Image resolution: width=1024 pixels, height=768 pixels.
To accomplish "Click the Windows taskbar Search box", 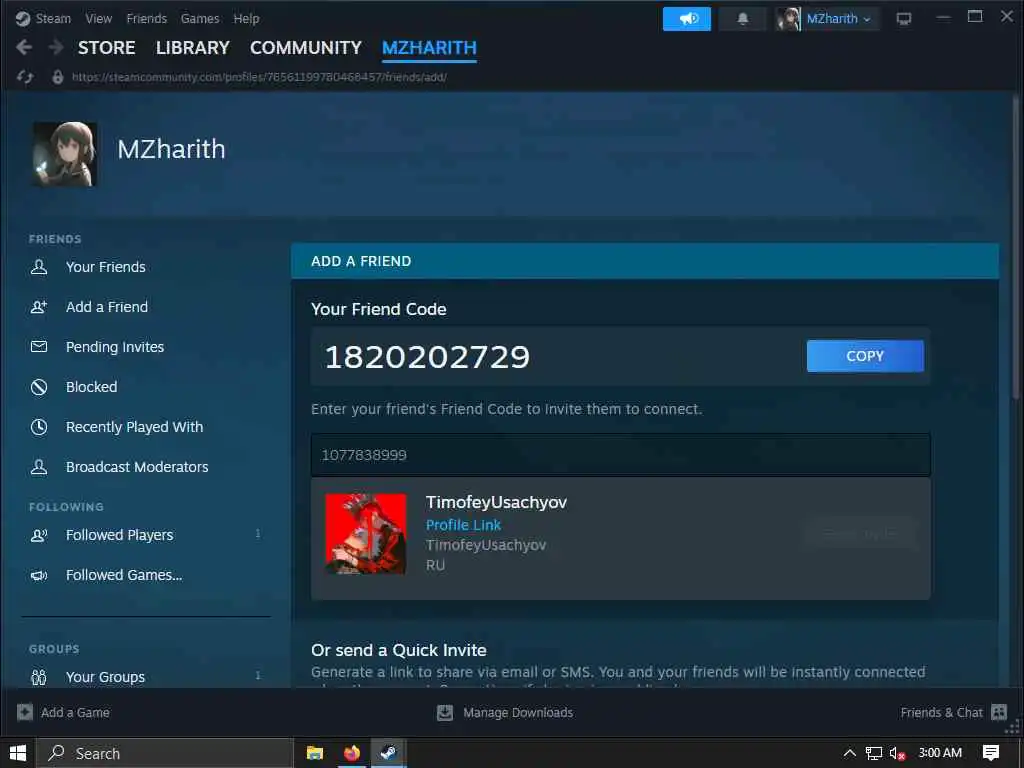I will click(165, 753).
